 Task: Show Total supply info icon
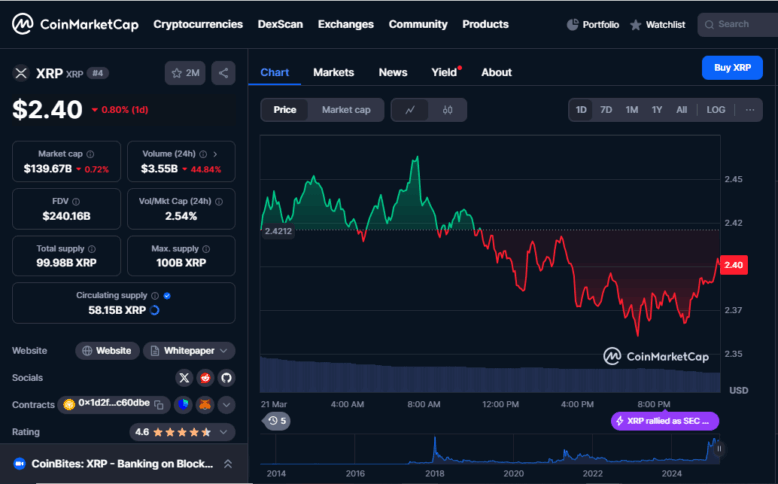click(92, 249)
